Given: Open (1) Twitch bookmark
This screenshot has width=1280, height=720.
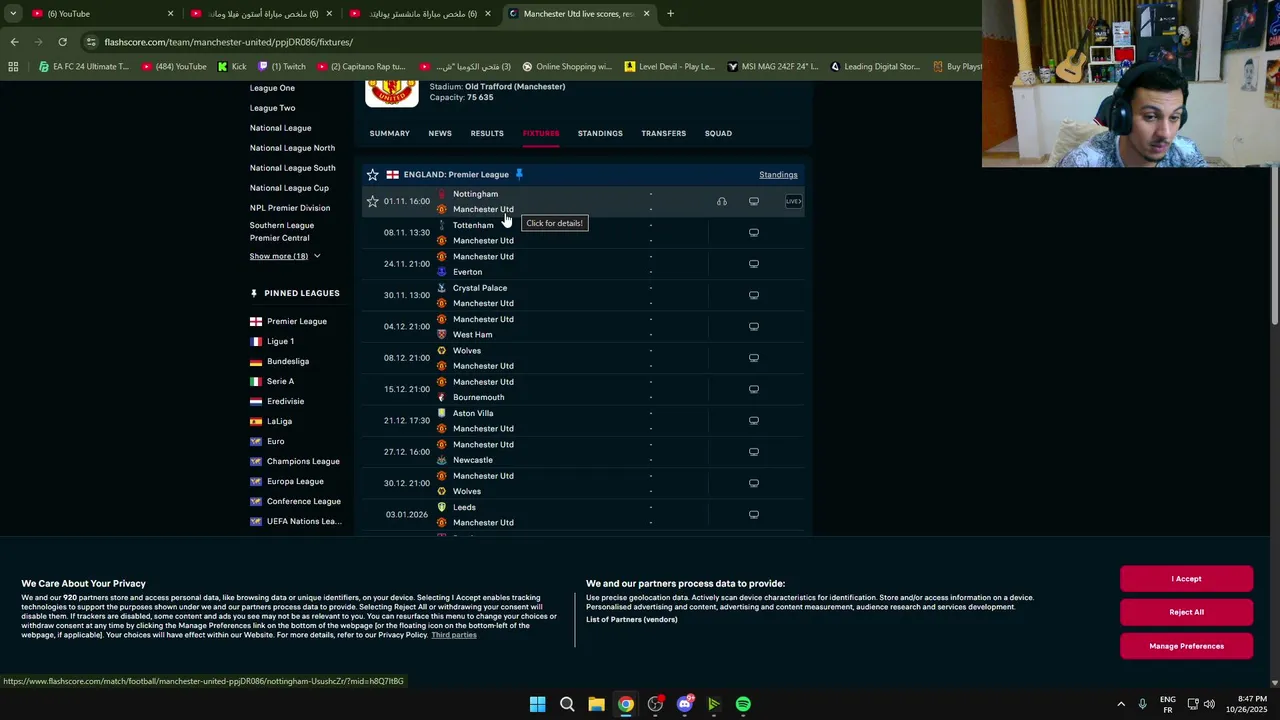Looking at the screenshot, I should pyautogui.click(x=282, y=67).
